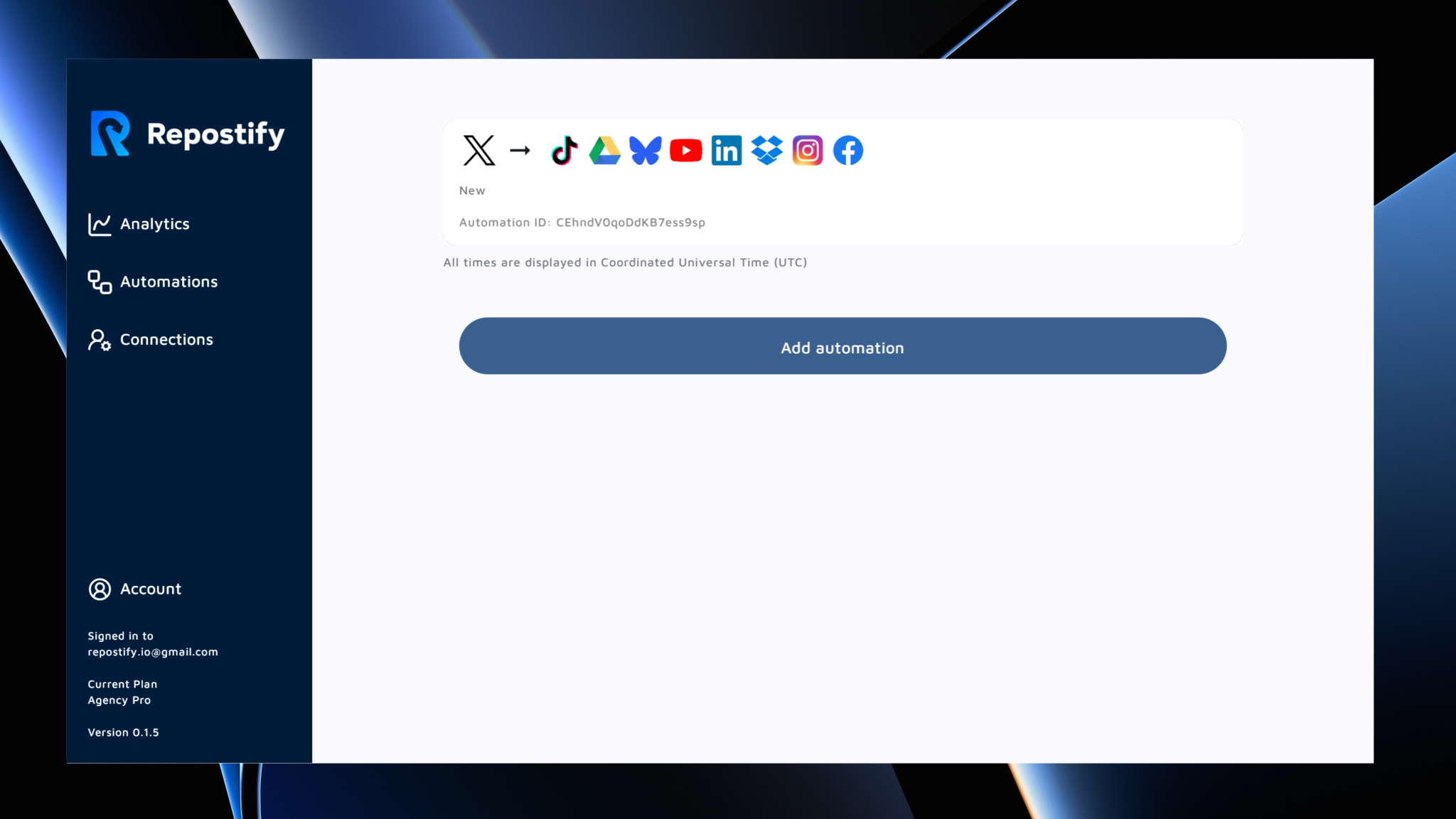This screenshot has height=819, width=1456.
Task: Click the TikTok platform icon
Action: 563,150
